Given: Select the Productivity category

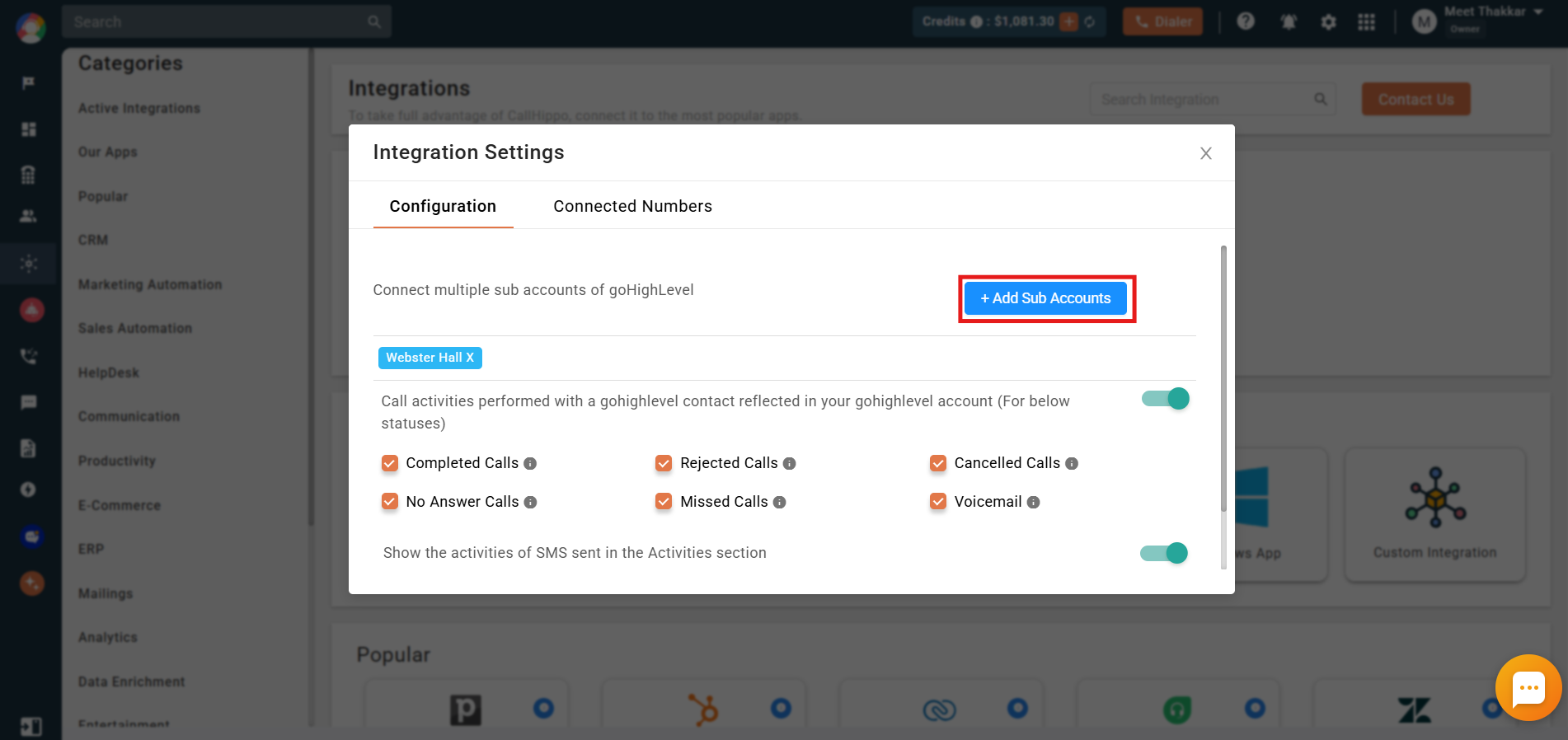Looking at the screenshot, I should pos(117,461).
